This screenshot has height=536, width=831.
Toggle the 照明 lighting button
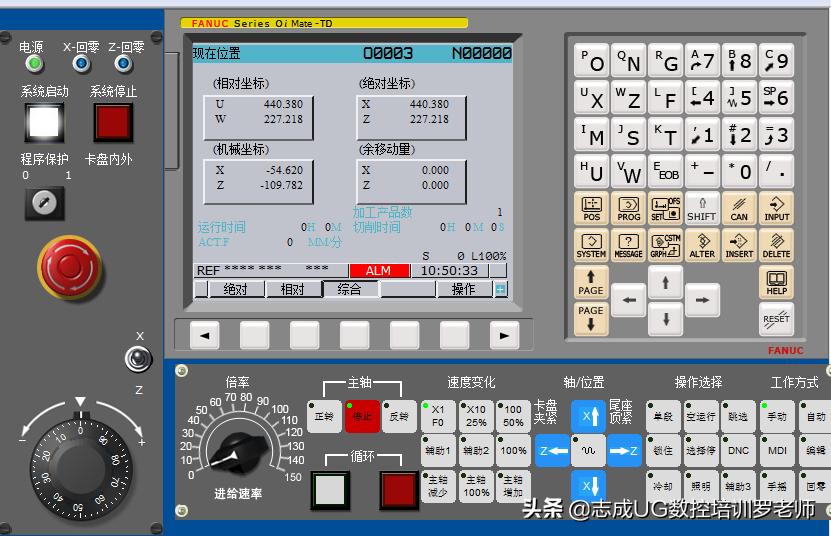(x=701, y=485)
